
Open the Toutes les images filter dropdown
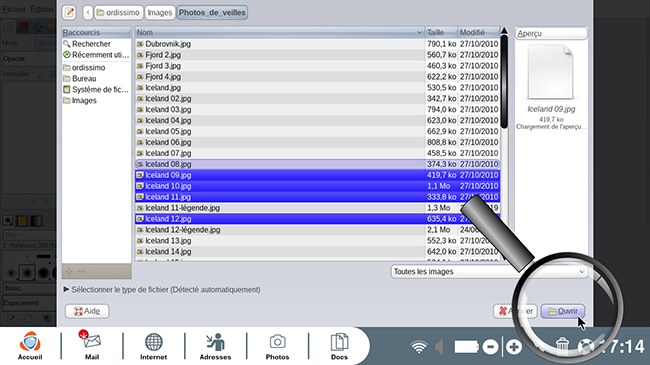coord(490,272)
